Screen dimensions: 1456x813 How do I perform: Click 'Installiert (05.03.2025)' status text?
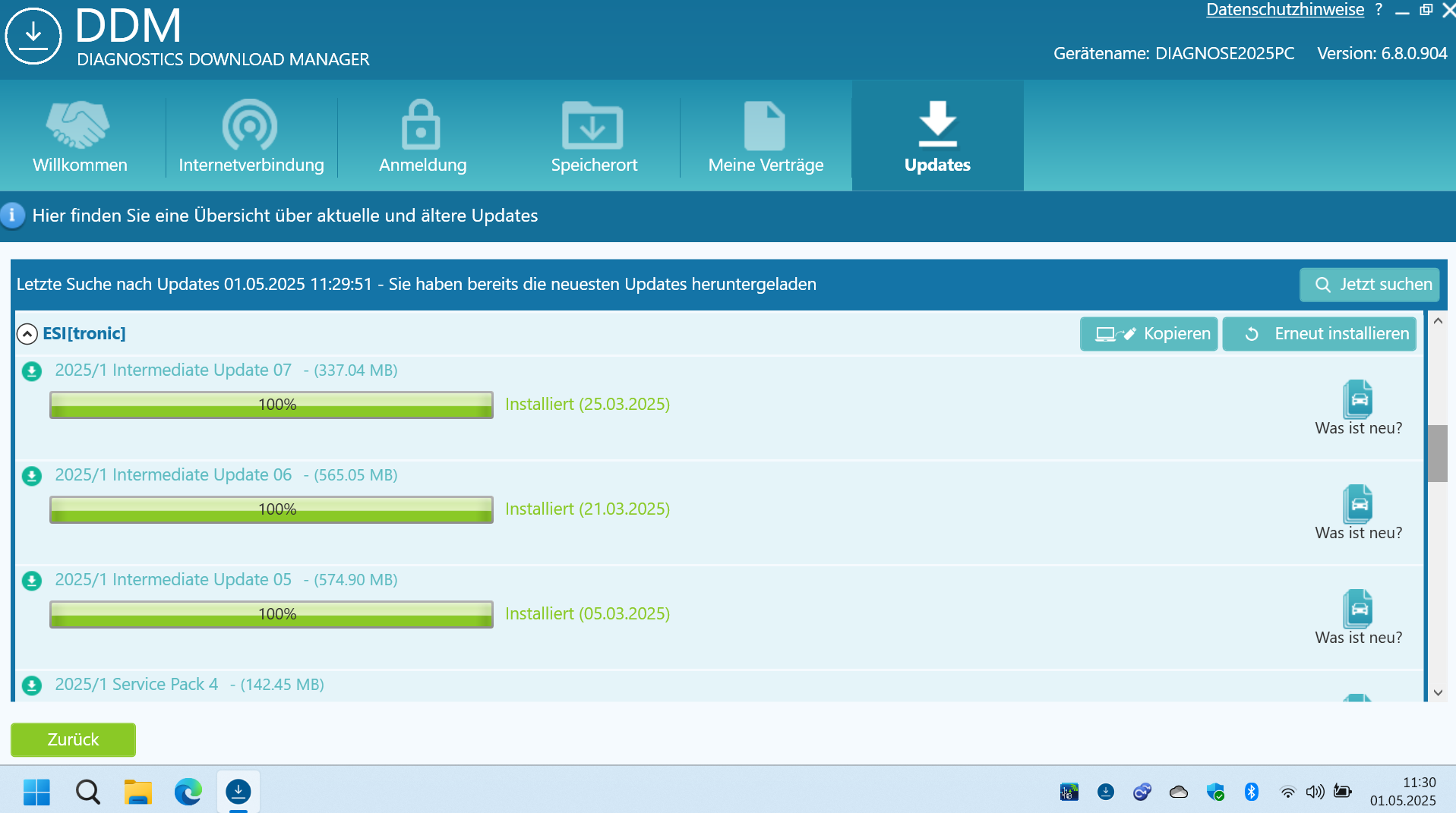tap(587, 614)
